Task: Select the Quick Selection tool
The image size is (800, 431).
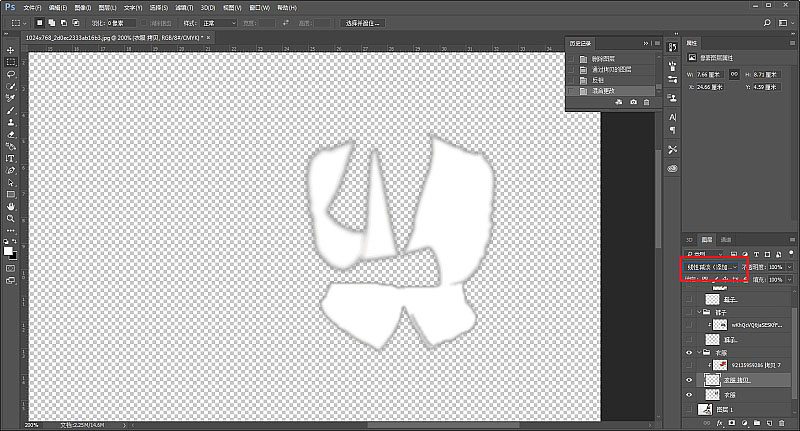Action: point(10,86)
